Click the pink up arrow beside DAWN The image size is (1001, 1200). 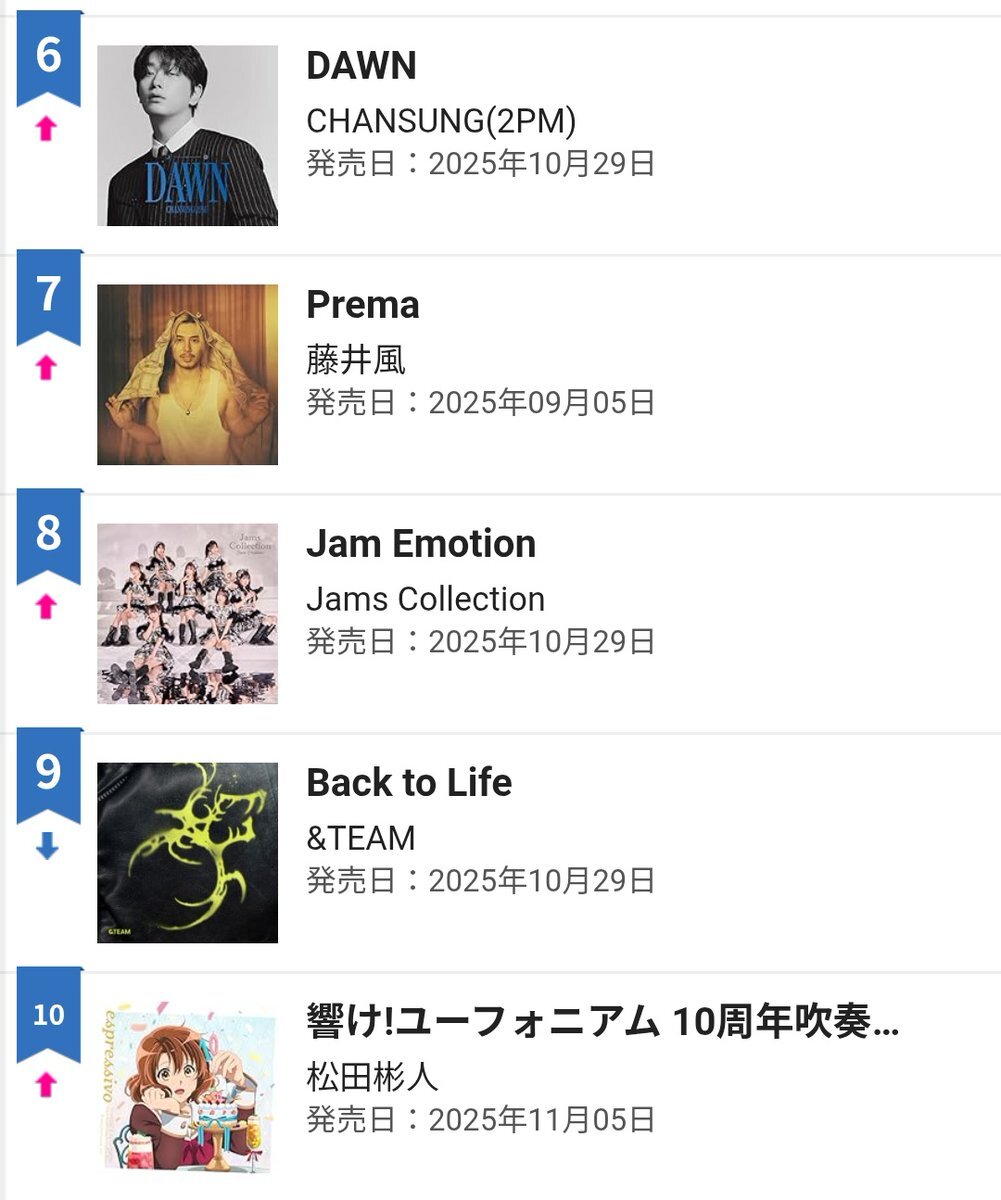(x=46, y=130)
